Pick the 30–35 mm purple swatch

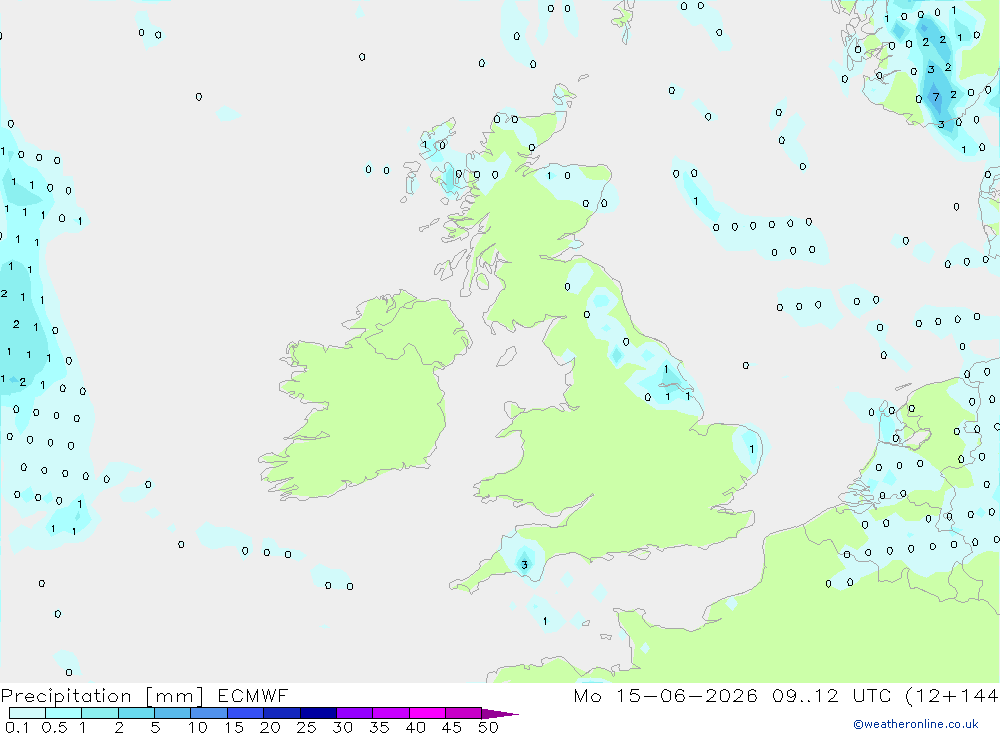(x=354, y=713)
